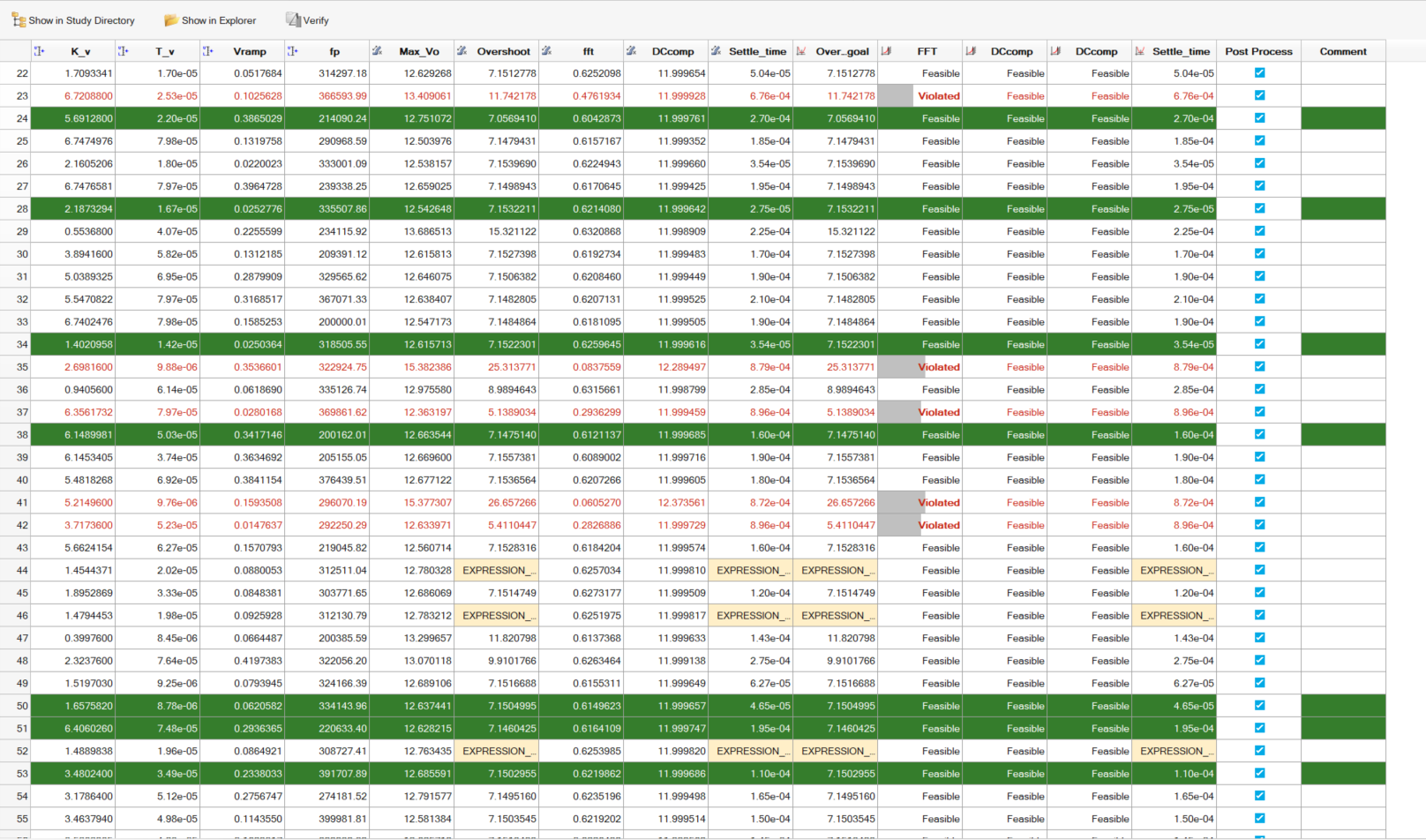The height and width of the screenshot is (840, 1426).
Task: Select K_v value 6.4060260
Action: pyautogui.click(x=88, y=729)
